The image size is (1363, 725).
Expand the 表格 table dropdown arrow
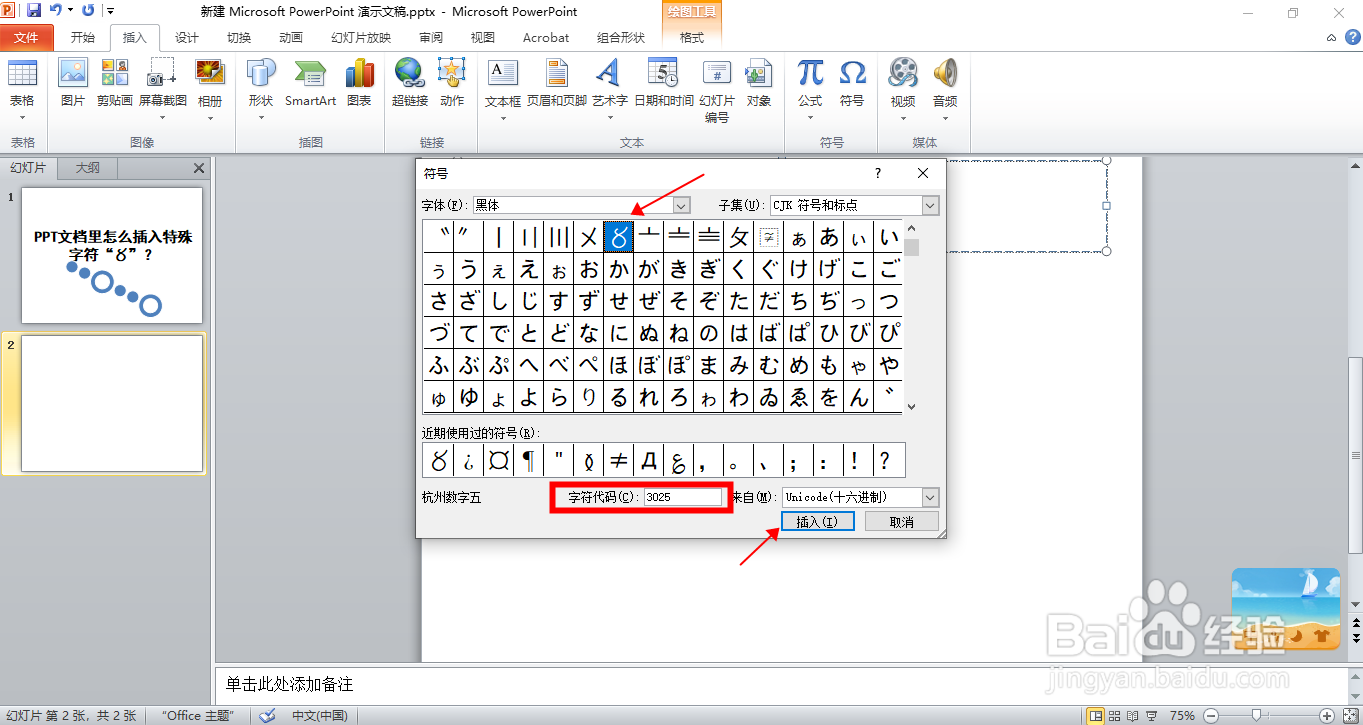(x=22, y=118)
